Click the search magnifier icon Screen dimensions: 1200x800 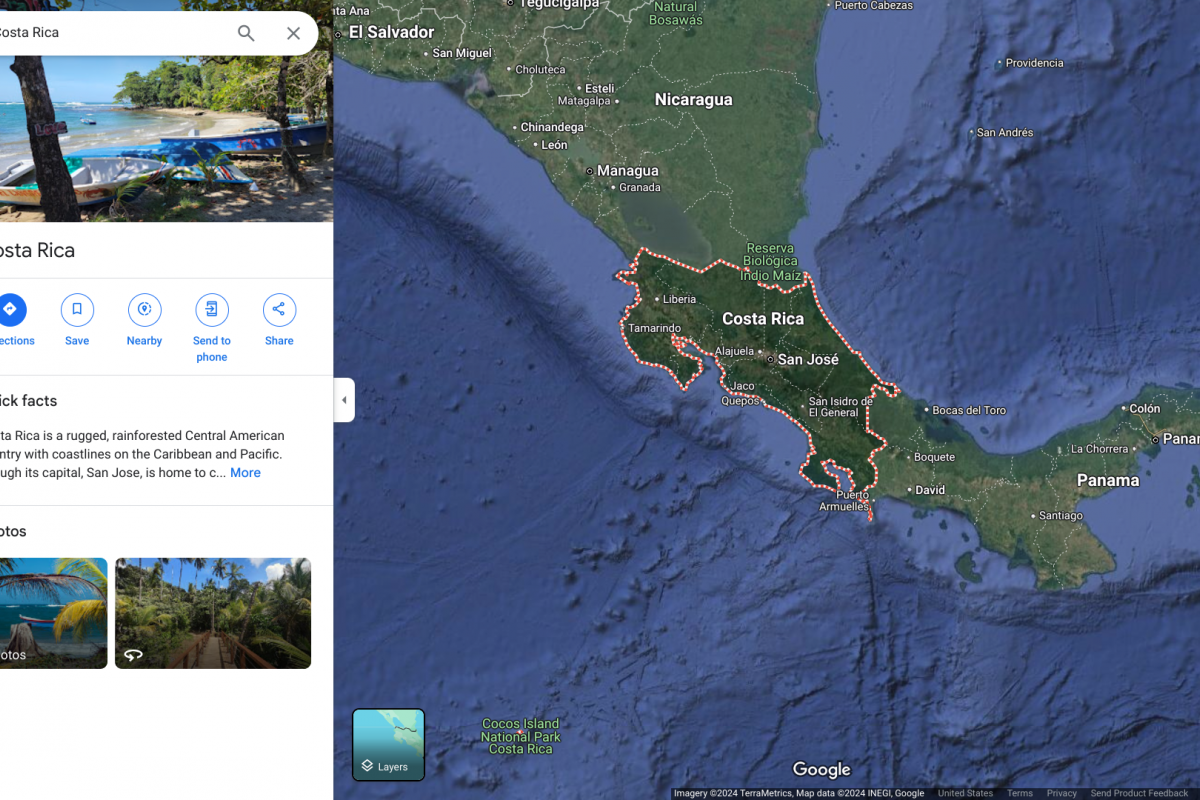[x=246, y=33]
